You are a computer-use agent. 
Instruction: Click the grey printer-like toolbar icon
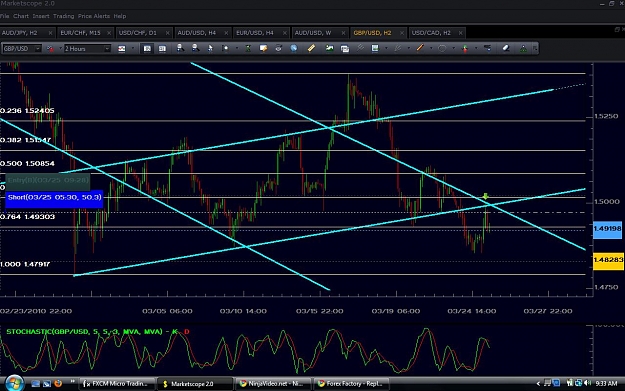(278, 48)
